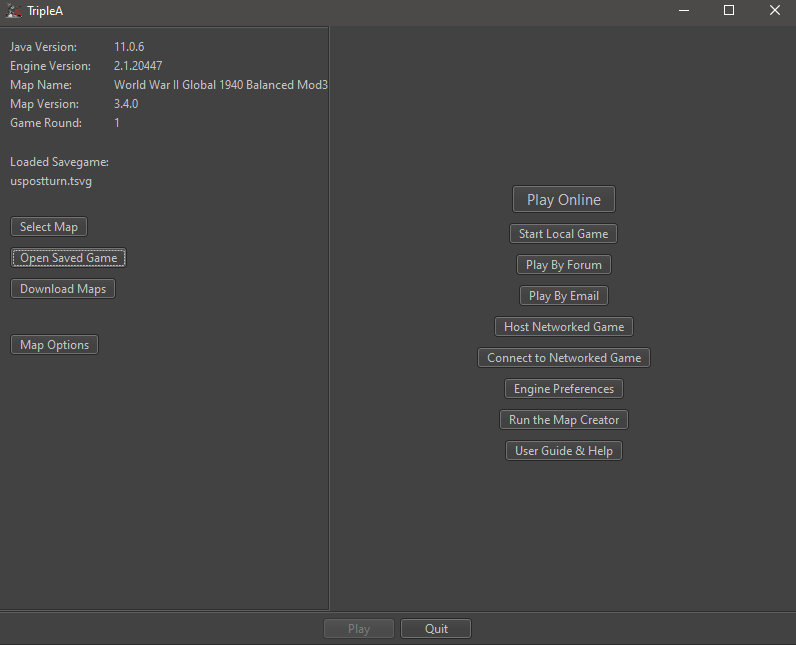
Task: Open a saved game file
Action: pos(69,258)
